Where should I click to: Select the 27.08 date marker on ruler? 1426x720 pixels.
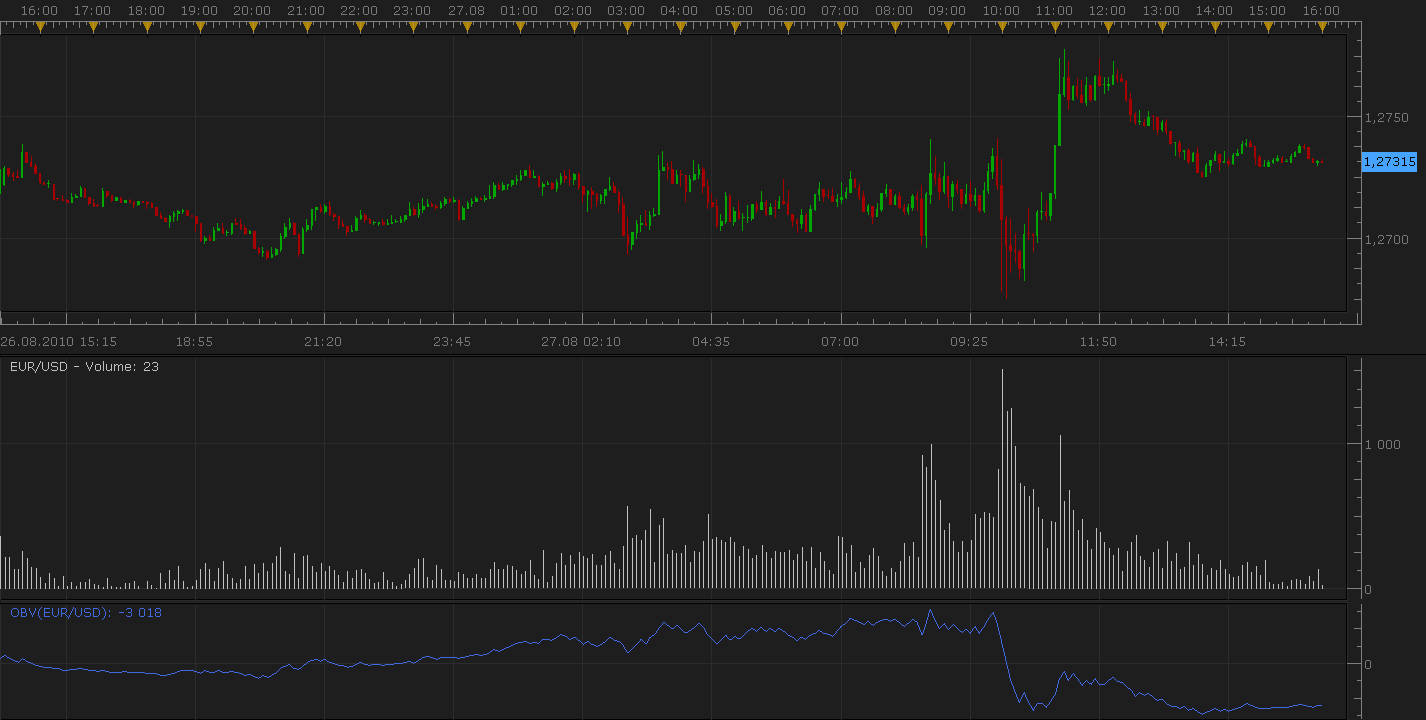click(466, 27)
